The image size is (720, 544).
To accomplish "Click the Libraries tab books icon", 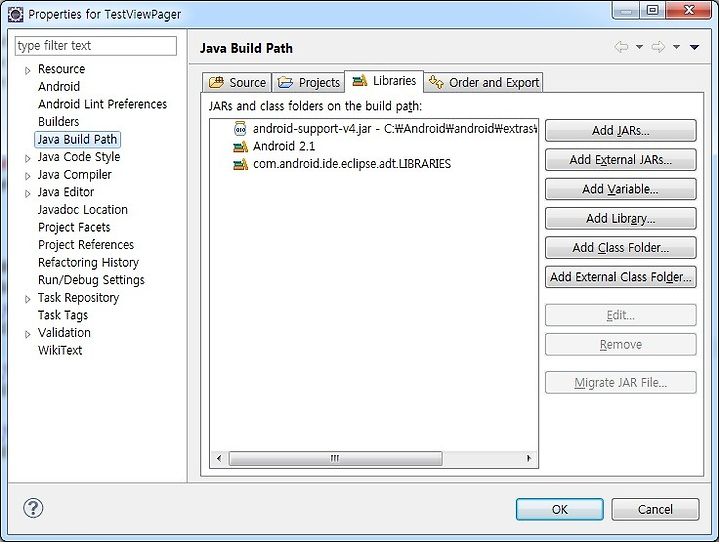I will [360, 80].
